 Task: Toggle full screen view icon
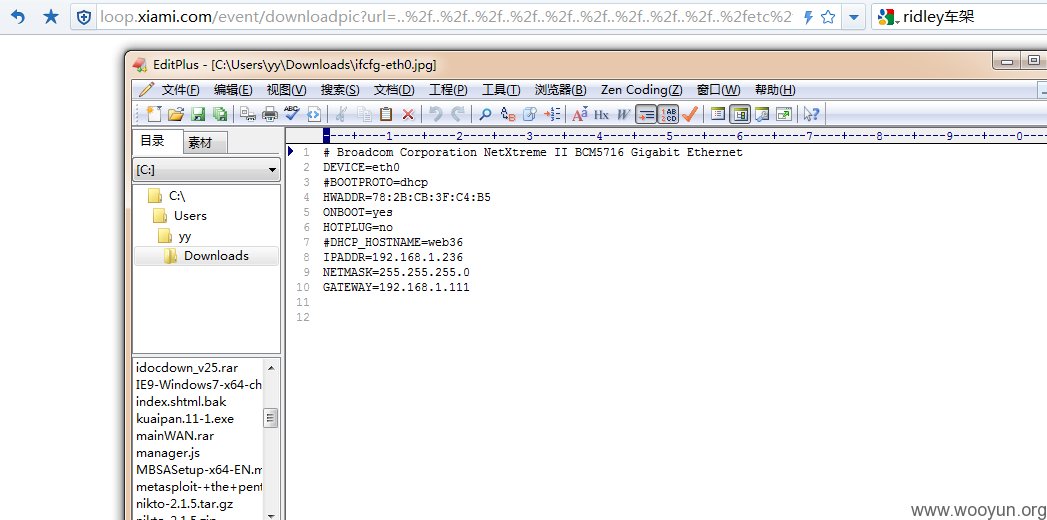784,114
